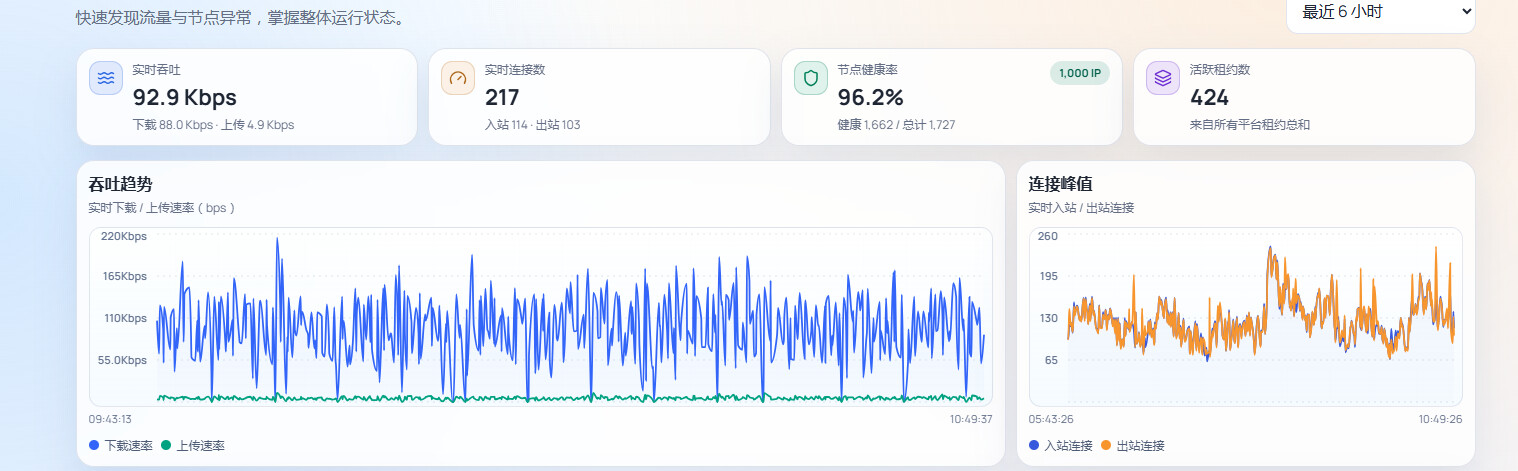
Task: Toggle the 入站连接 legend series
Action: tap(1061, 445)
